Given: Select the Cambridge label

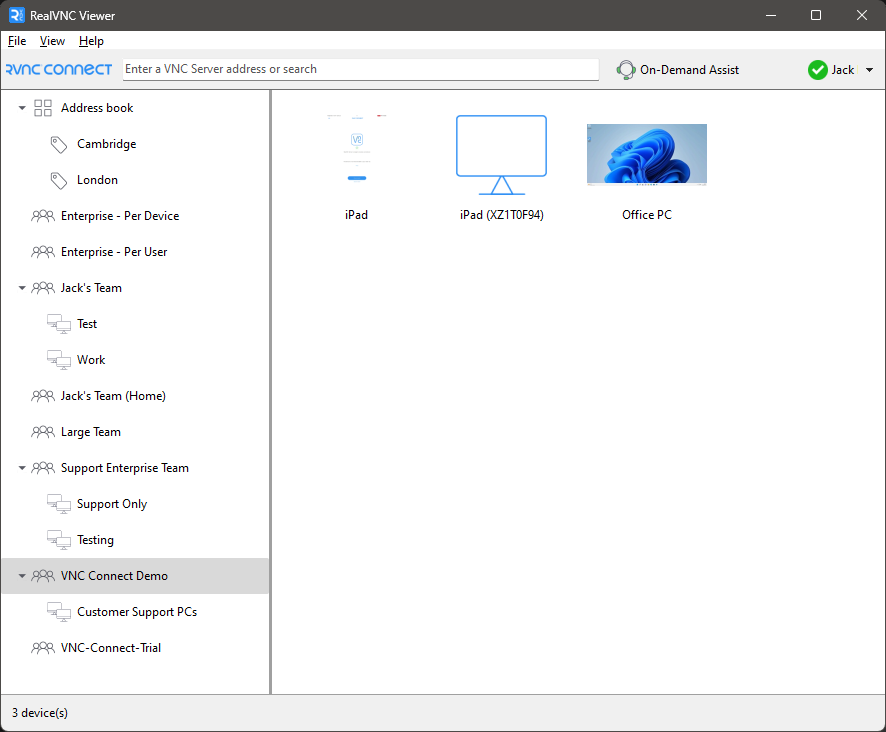Looking at the screenshot, I should pyautogui.click(x=107, y=144).
